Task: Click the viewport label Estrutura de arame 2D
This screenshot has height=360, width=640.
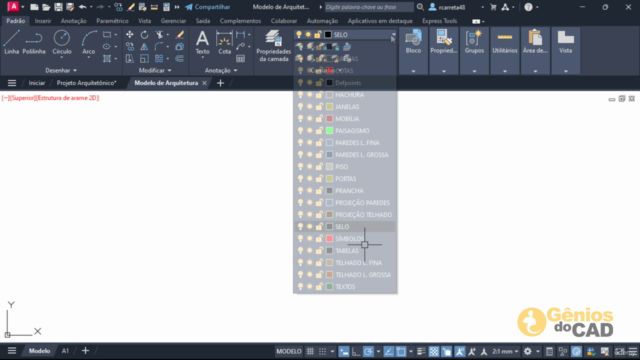Action: click(x=68, y=98)
